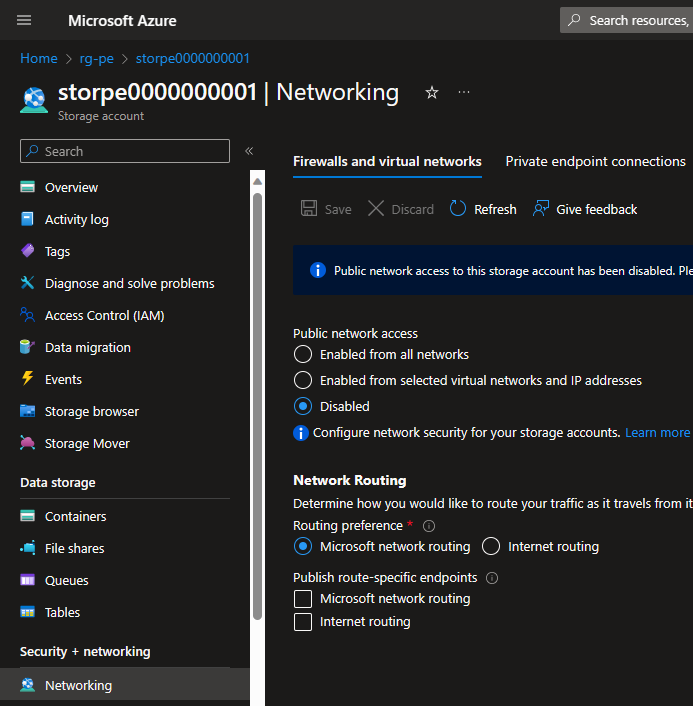This screenshot has width=693, height=706.
Task: Go to Home breadcrumb link
Action: click(x=39, y=58)
